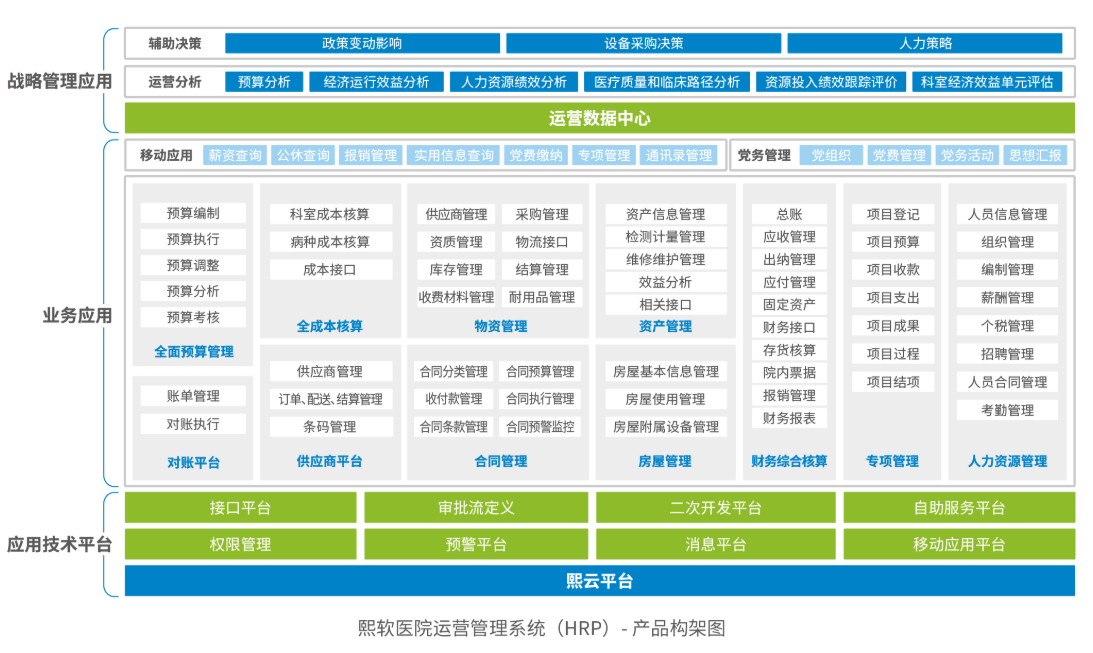Select the 总账 cell

[789, 214]
